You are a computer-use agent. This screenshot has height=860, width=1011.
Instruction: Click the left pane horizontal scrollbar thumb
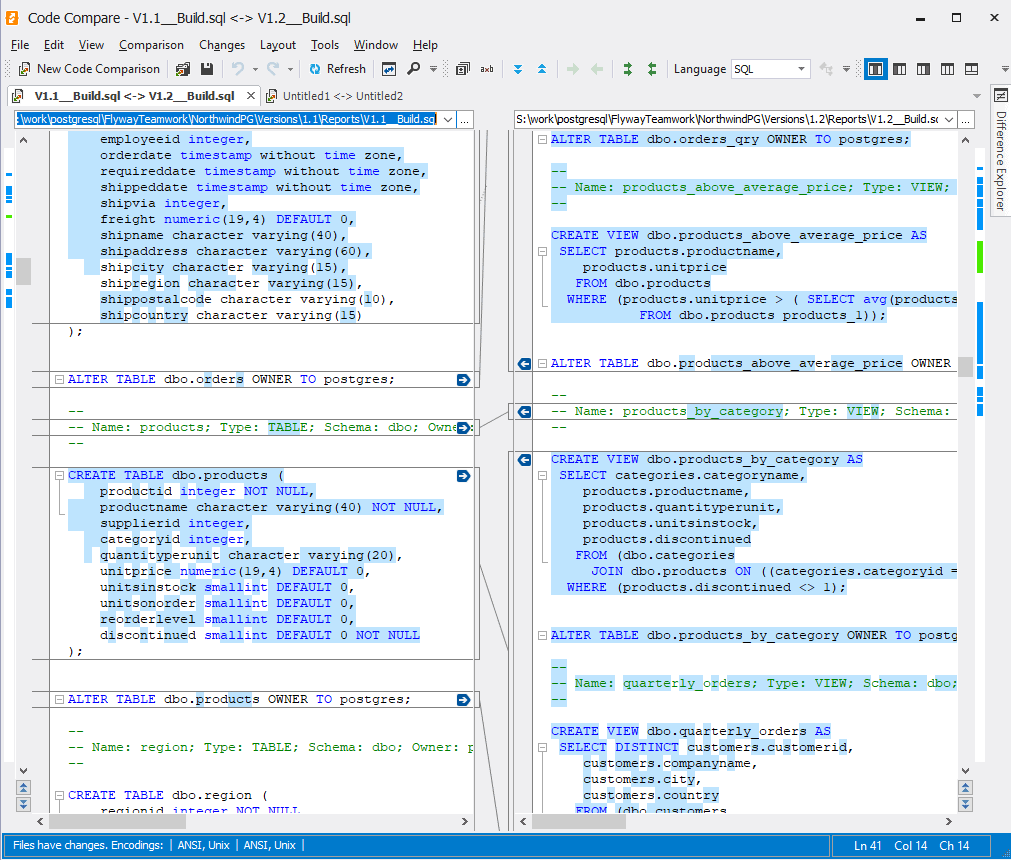(117, 821)
